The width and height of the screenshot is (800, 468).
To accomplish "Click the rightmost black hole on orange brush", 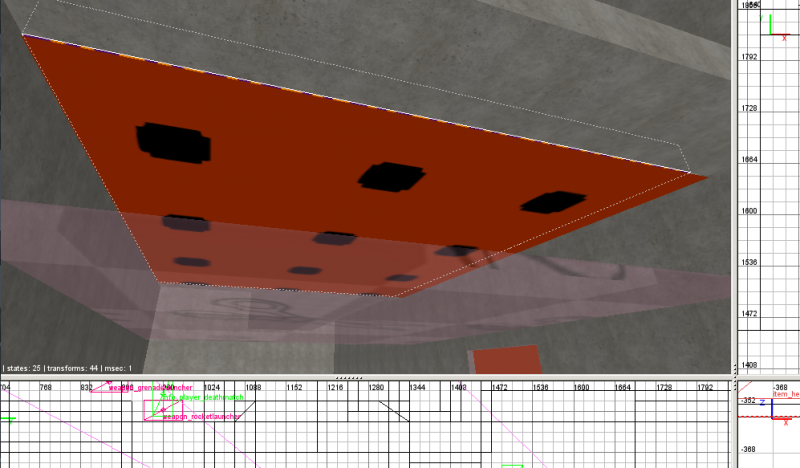I will (553, 200).
